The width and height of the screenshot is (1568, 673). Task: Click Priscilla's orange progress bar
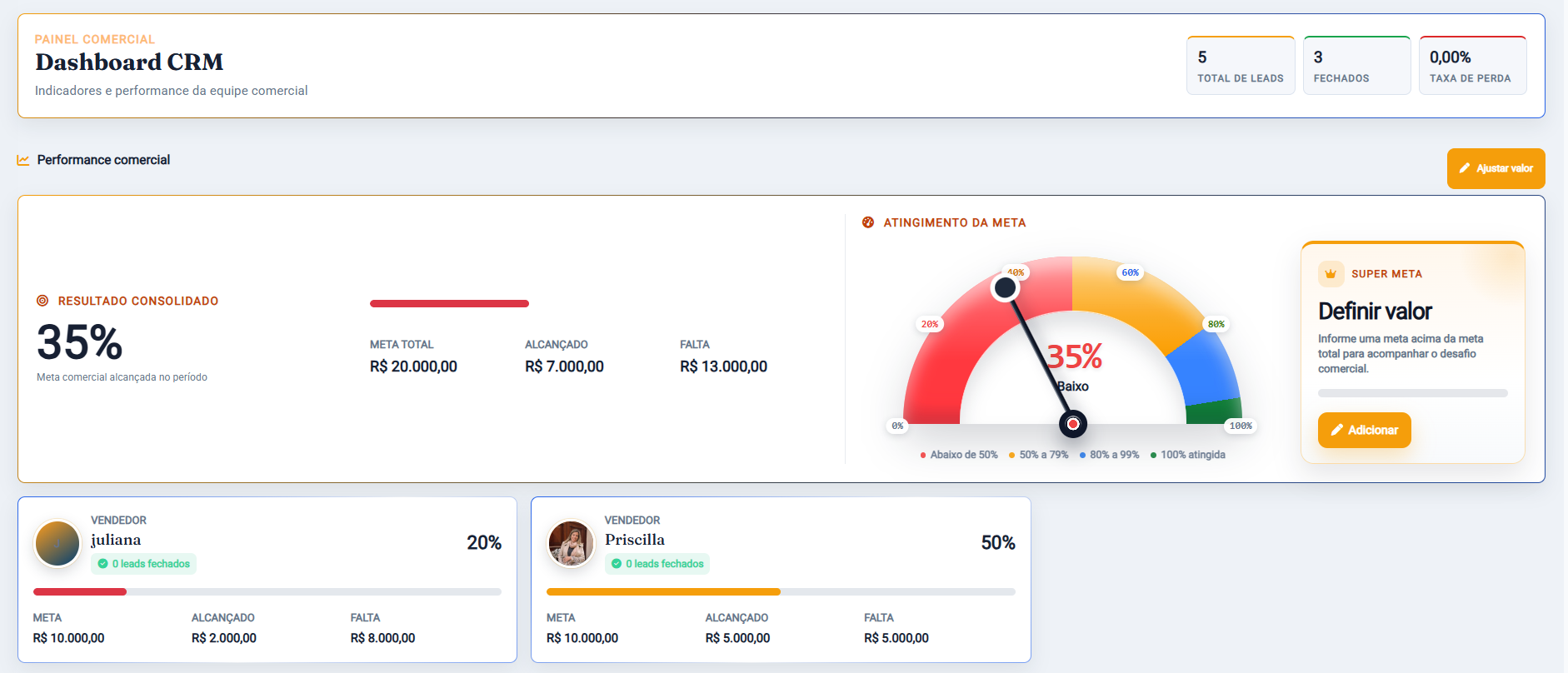(x=663, y=592)
